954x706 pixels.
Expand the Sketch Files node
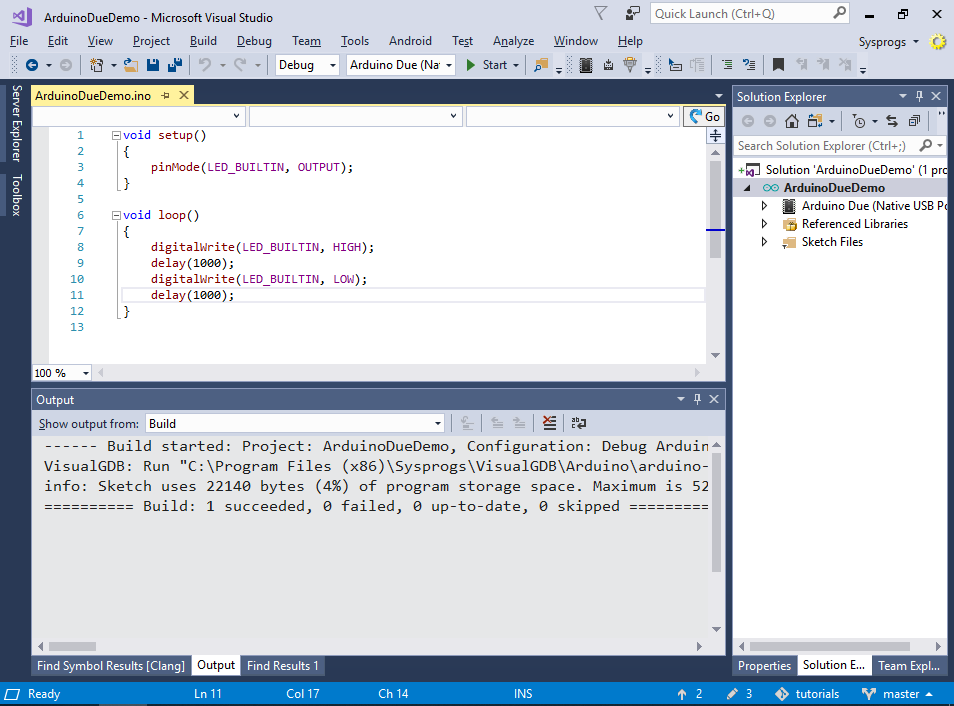pos(764,242)
